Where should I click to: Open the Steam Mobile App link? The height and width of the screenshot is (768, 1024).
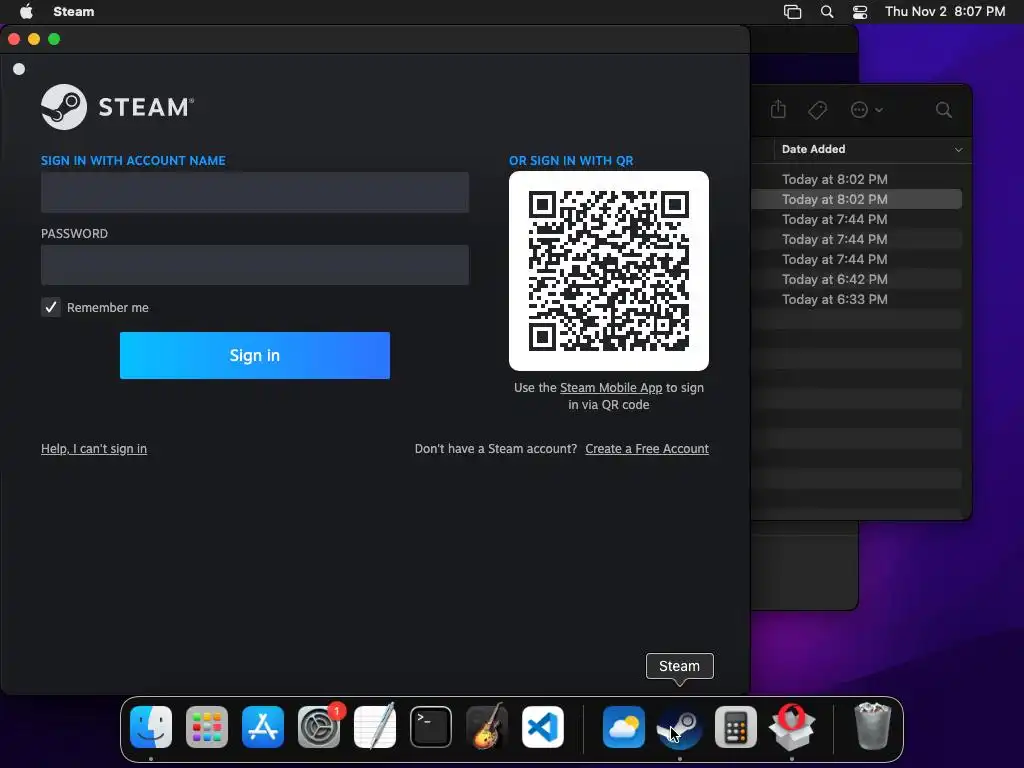[x=611, y=387]
